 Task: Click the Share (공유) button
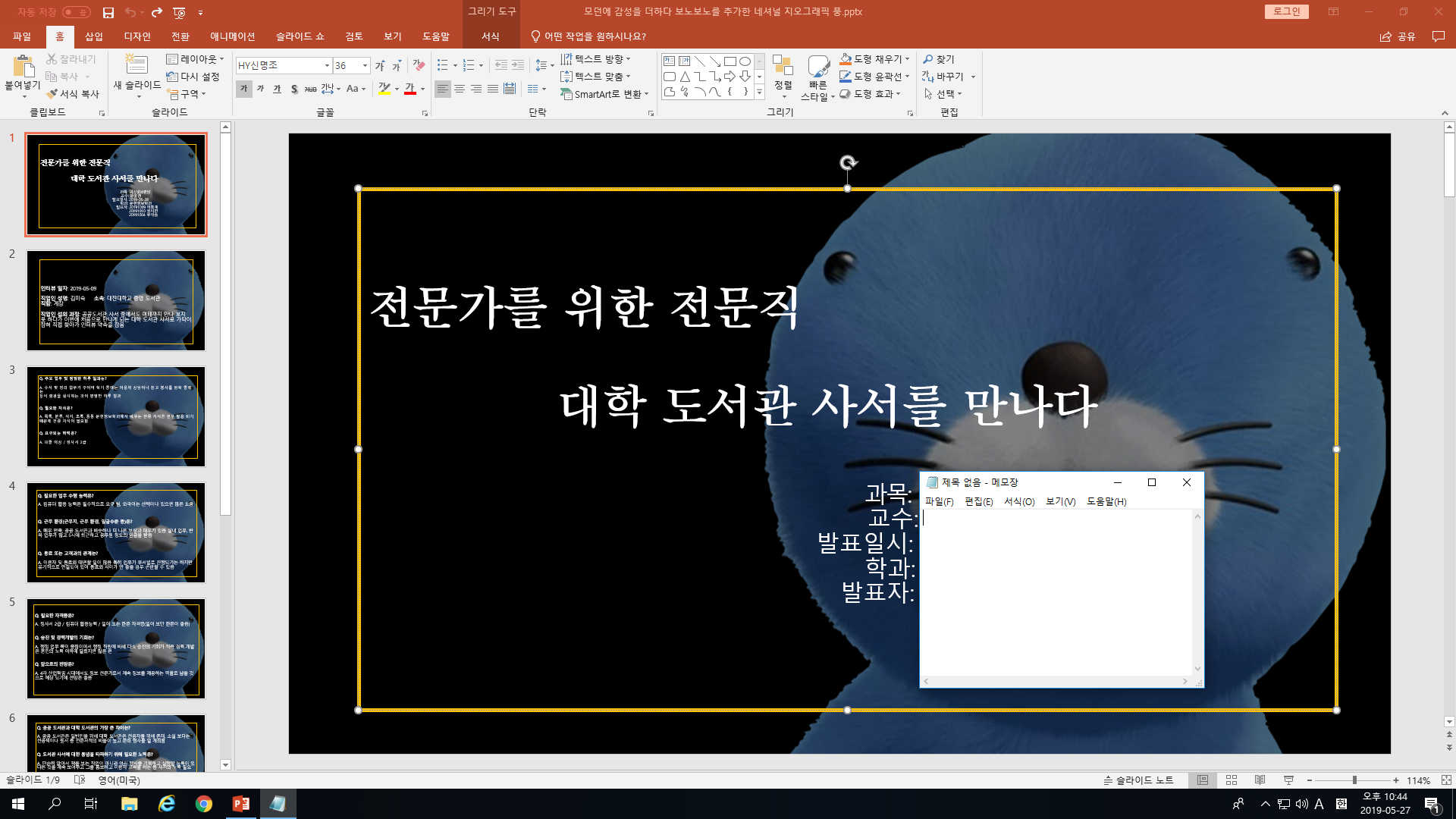(1398, 36)
